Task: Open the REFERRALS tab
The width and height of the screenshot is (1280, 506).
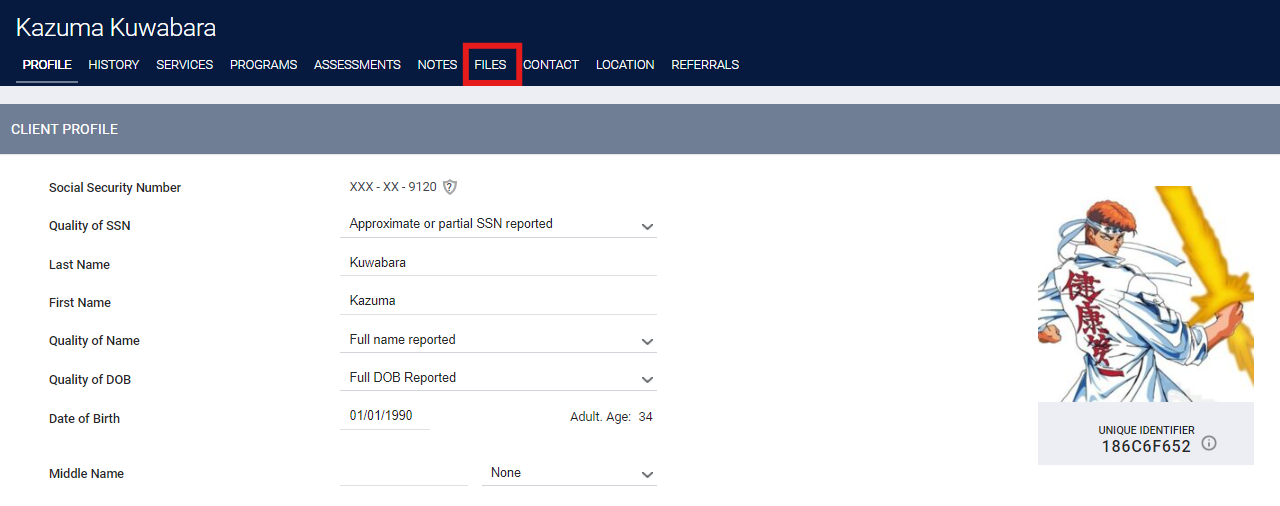Action: tap(705, 65)
